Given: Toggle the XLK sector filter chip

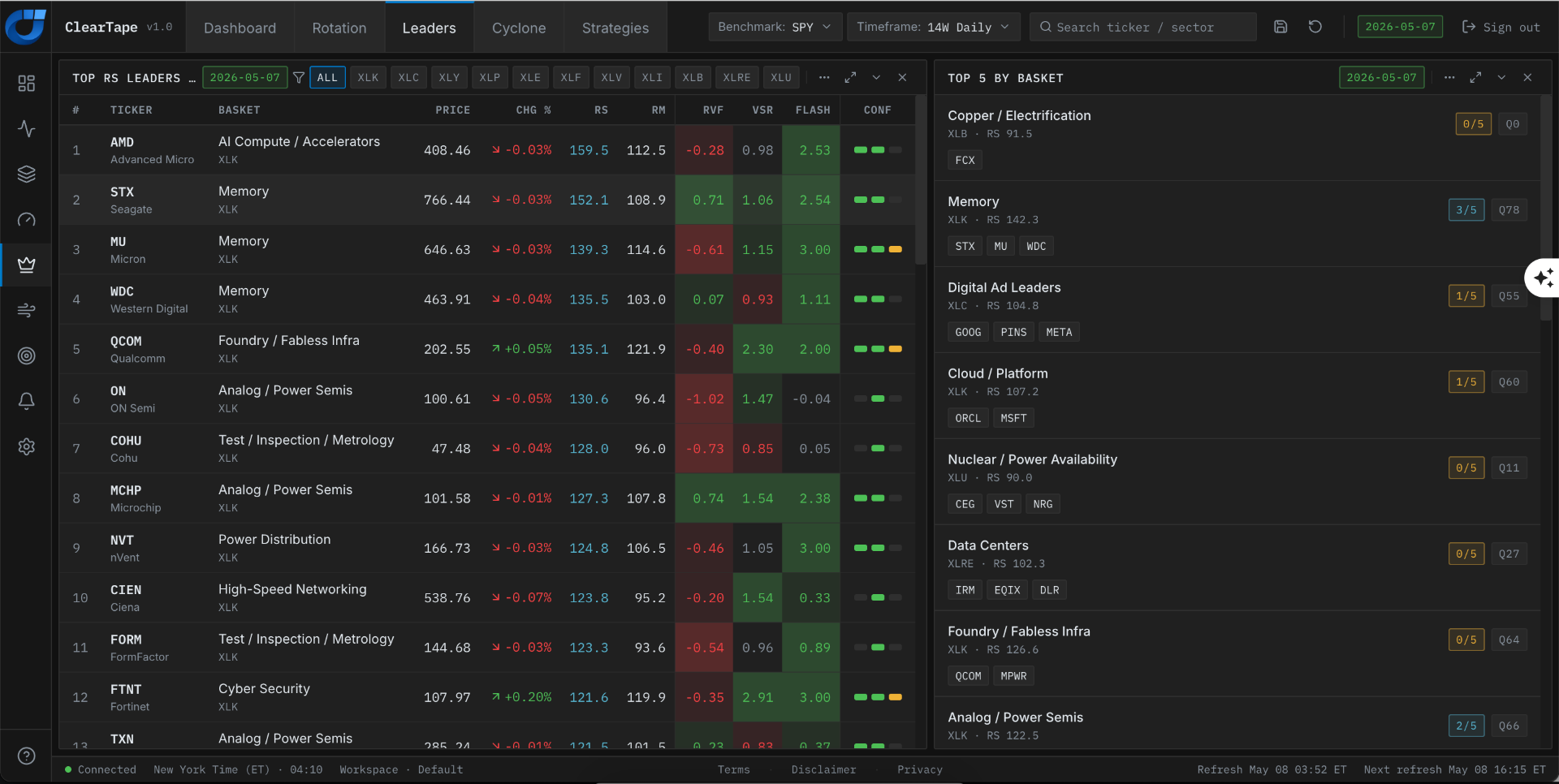Looking at the screenshot, I should pos(368,78).
